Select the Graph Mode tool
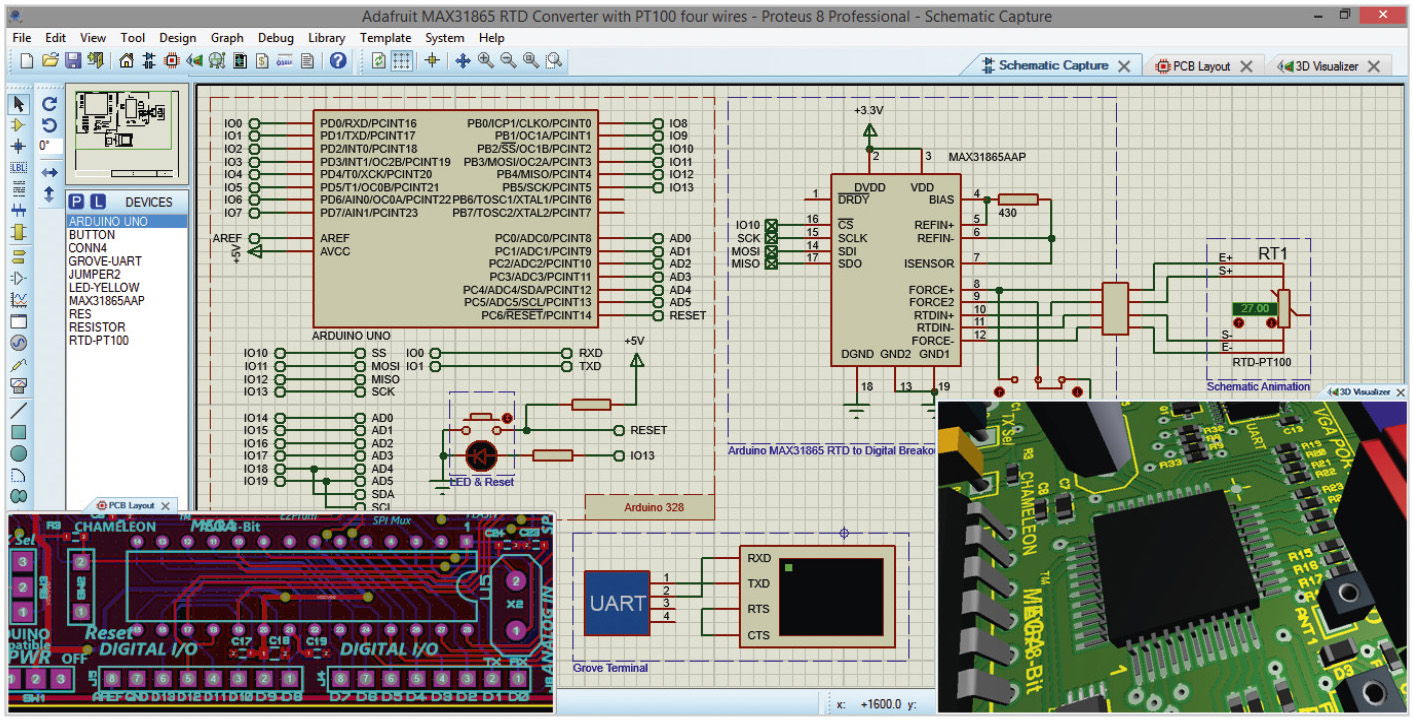This screenshot has width=1414, height=721. tap(18, 300)
